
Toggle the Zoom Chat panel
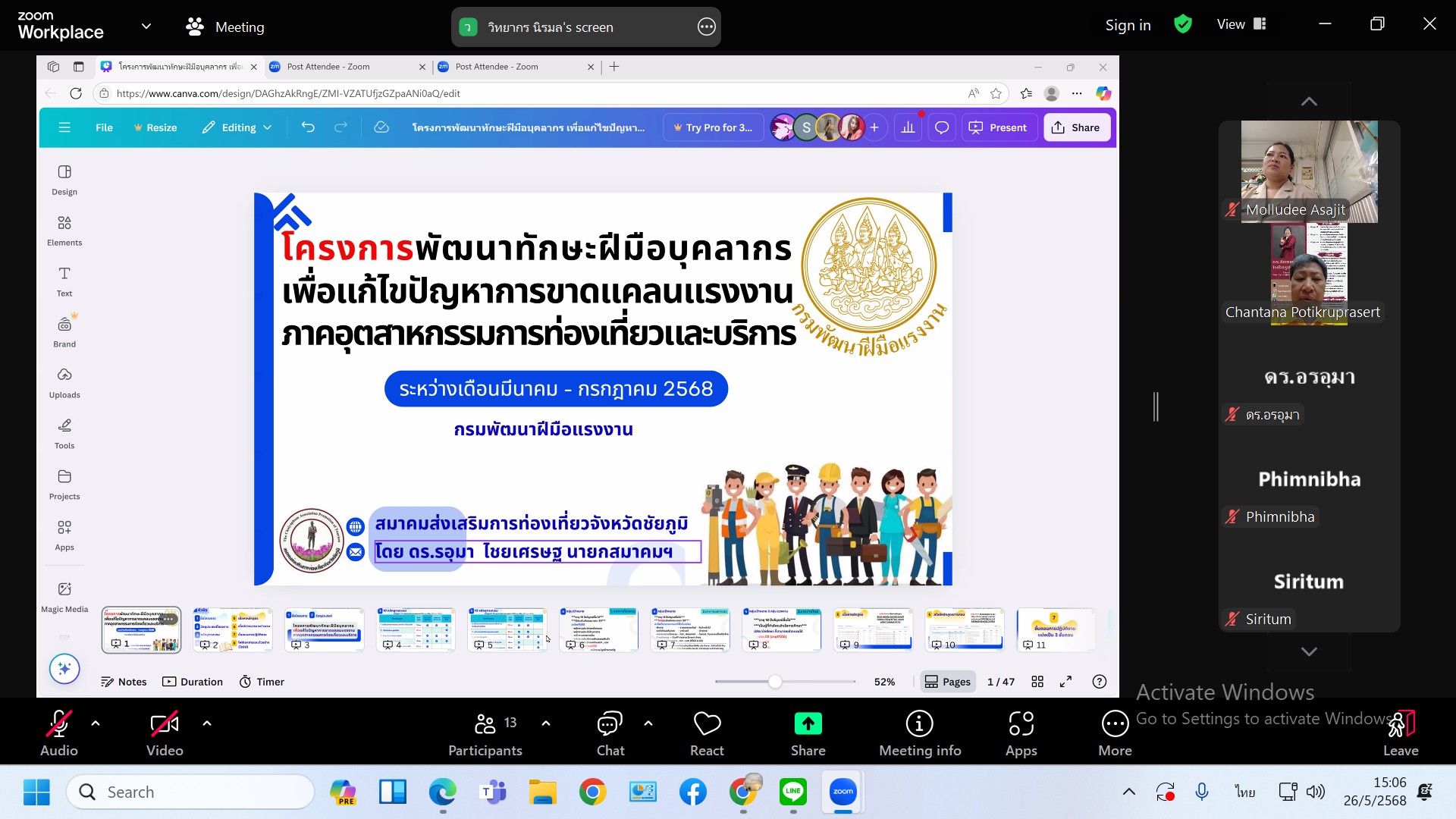tap(610, 733)
